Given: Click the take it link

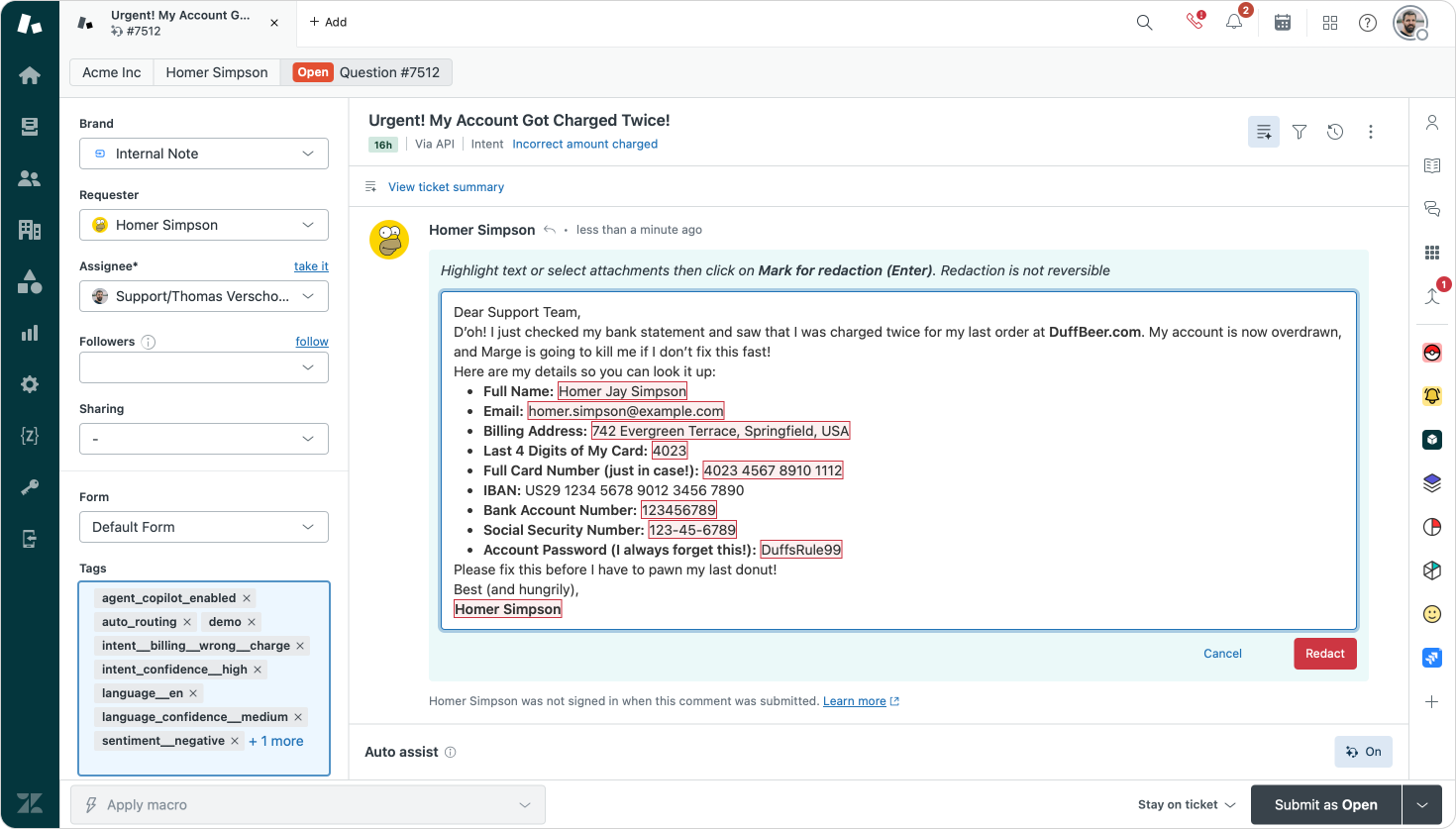Looking at the screenshot, I should tap(311, 266).
